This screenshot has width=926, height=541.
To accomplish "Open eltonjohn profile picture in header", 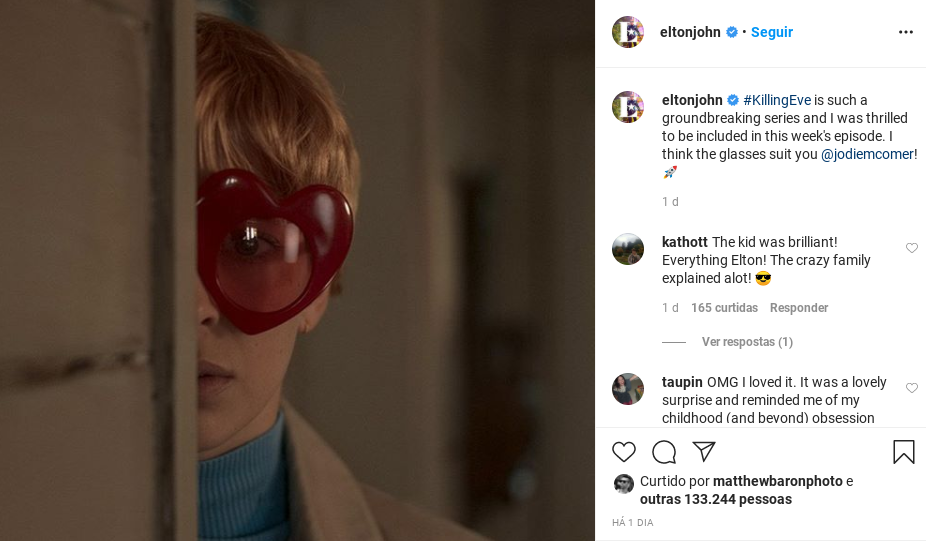I will click(x=628, y=32).
